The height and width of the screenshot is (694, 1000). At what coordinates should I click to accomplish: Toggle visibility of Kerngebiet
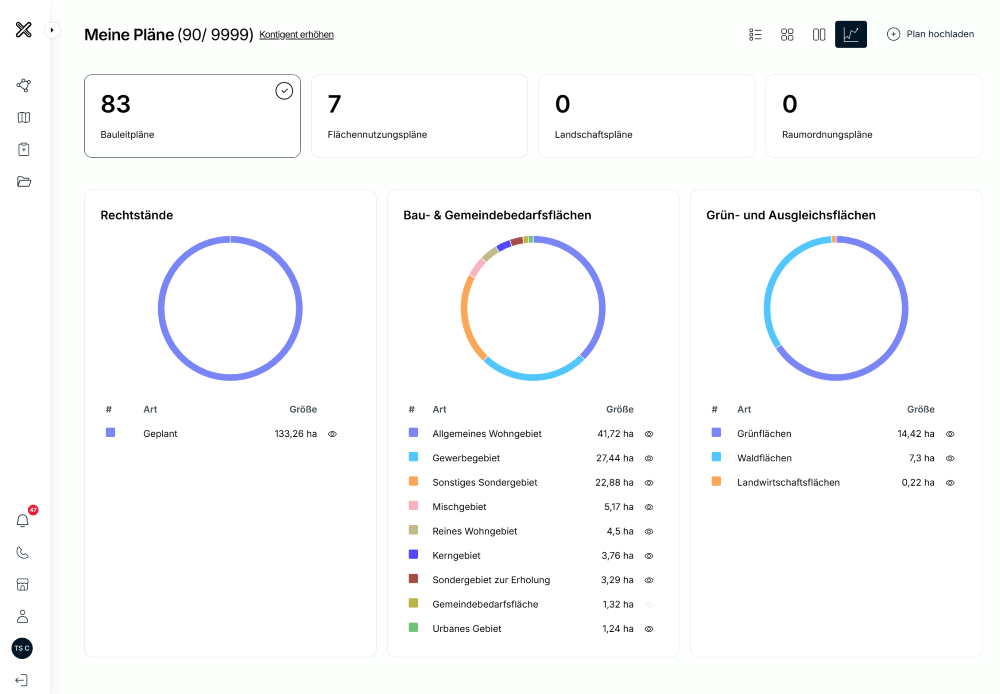pos(649,556)
